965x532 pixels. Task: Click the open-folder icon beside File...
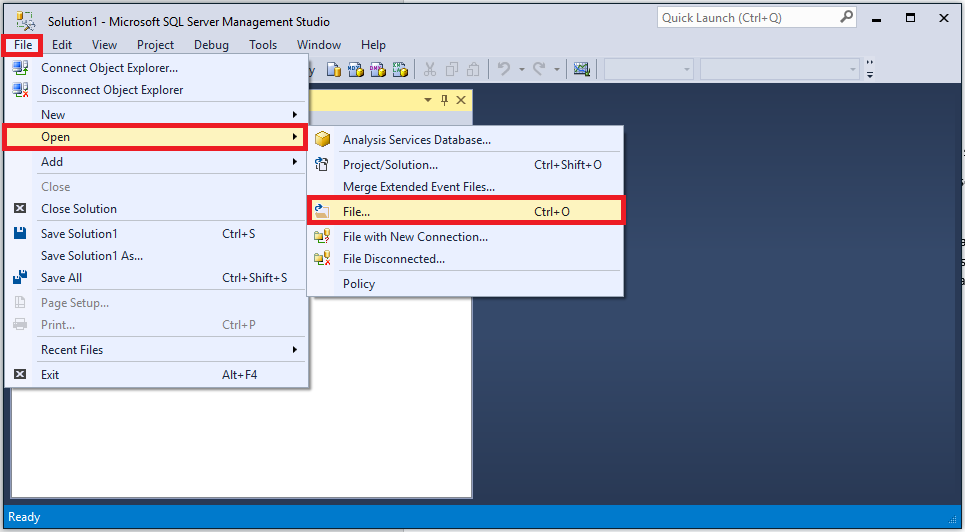point(322,211)
